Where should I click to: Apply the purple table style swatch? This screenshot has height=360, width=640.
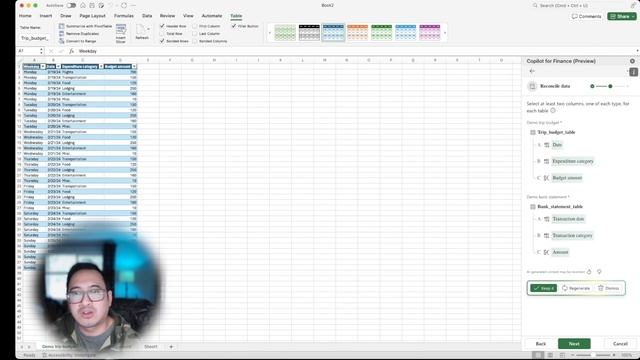point(430,32)
